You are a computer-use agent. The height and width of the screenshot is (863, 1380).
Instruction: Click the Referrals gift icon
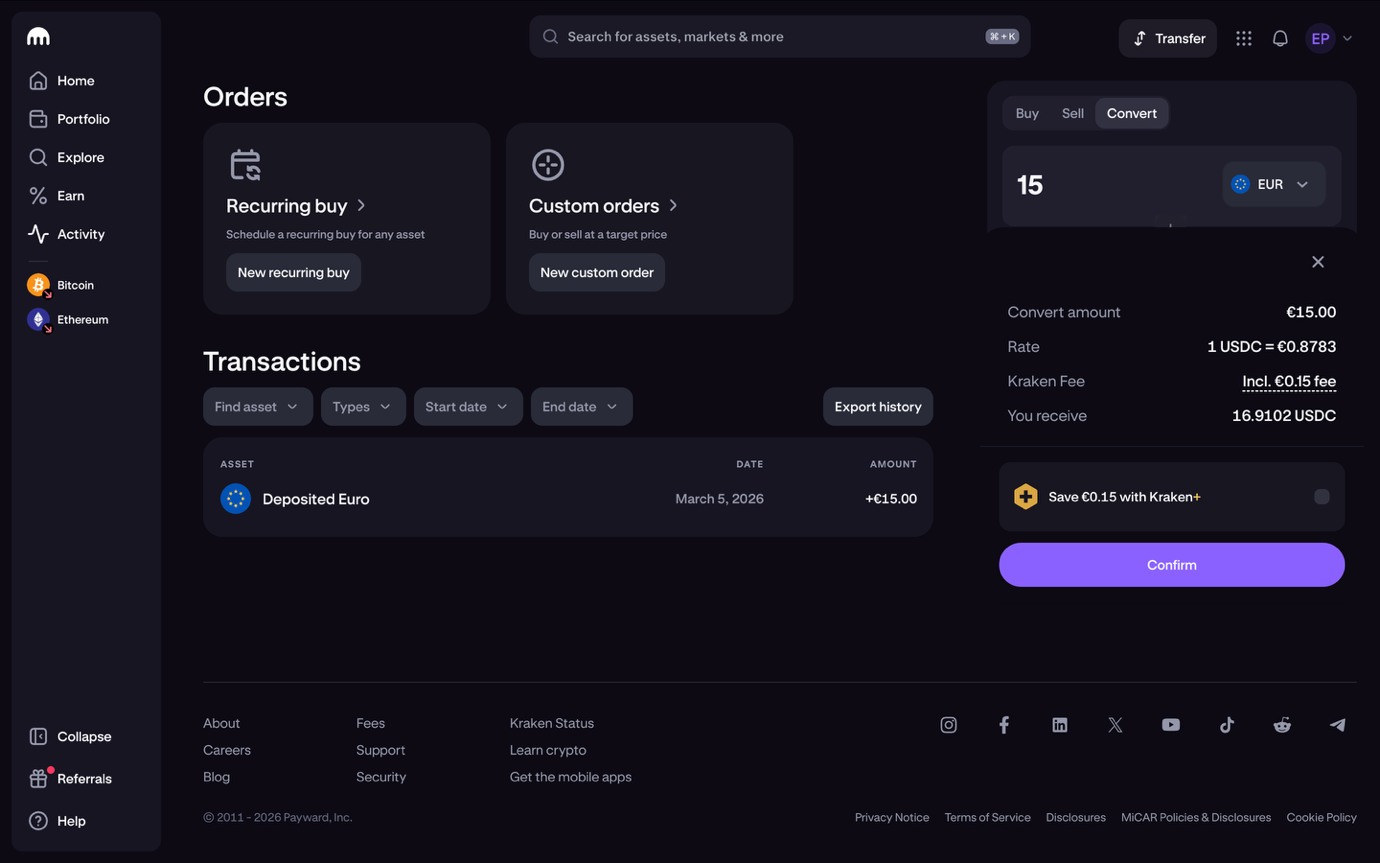(38, 779)
